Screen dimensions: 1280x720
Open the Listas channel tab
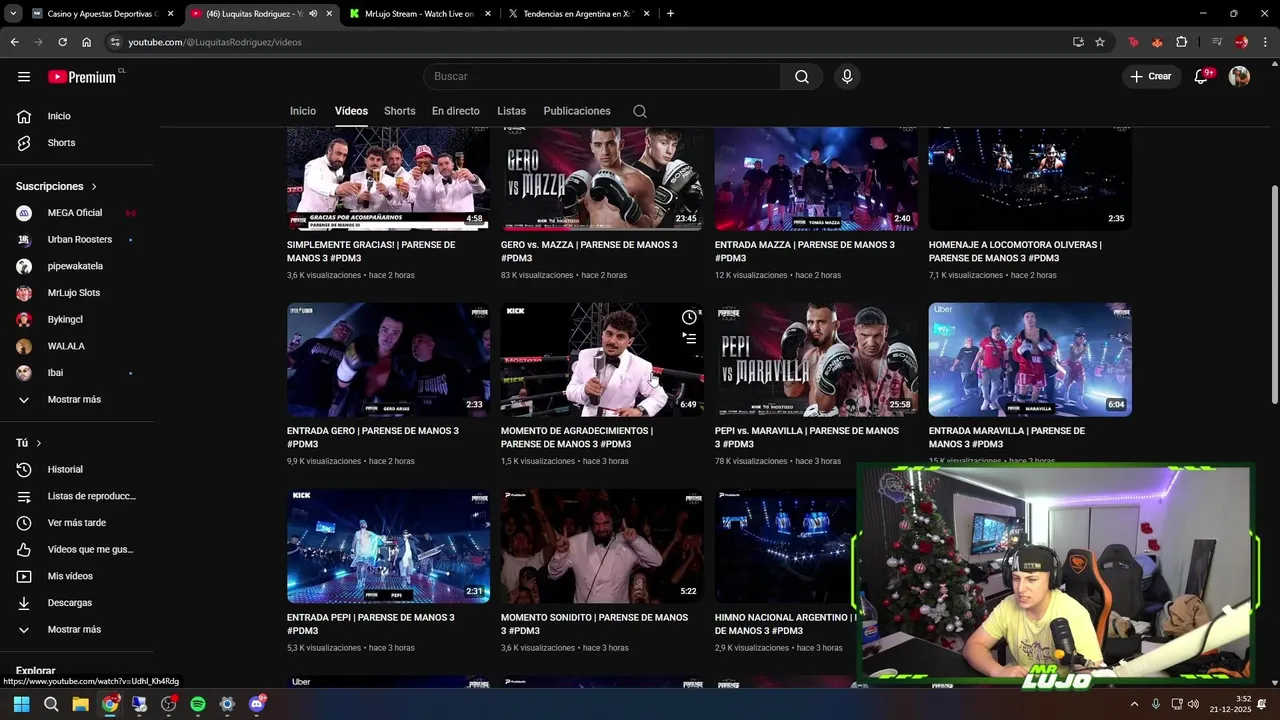click(511, 111)
